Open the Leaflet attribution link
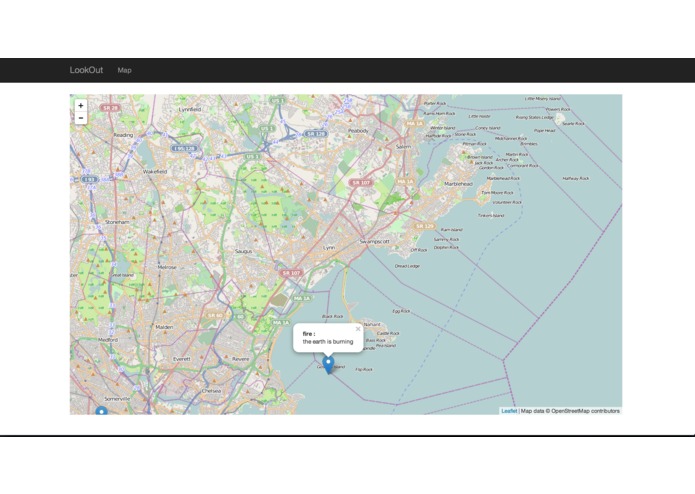Screen dimensions: 695x494 tap(509, 411)
